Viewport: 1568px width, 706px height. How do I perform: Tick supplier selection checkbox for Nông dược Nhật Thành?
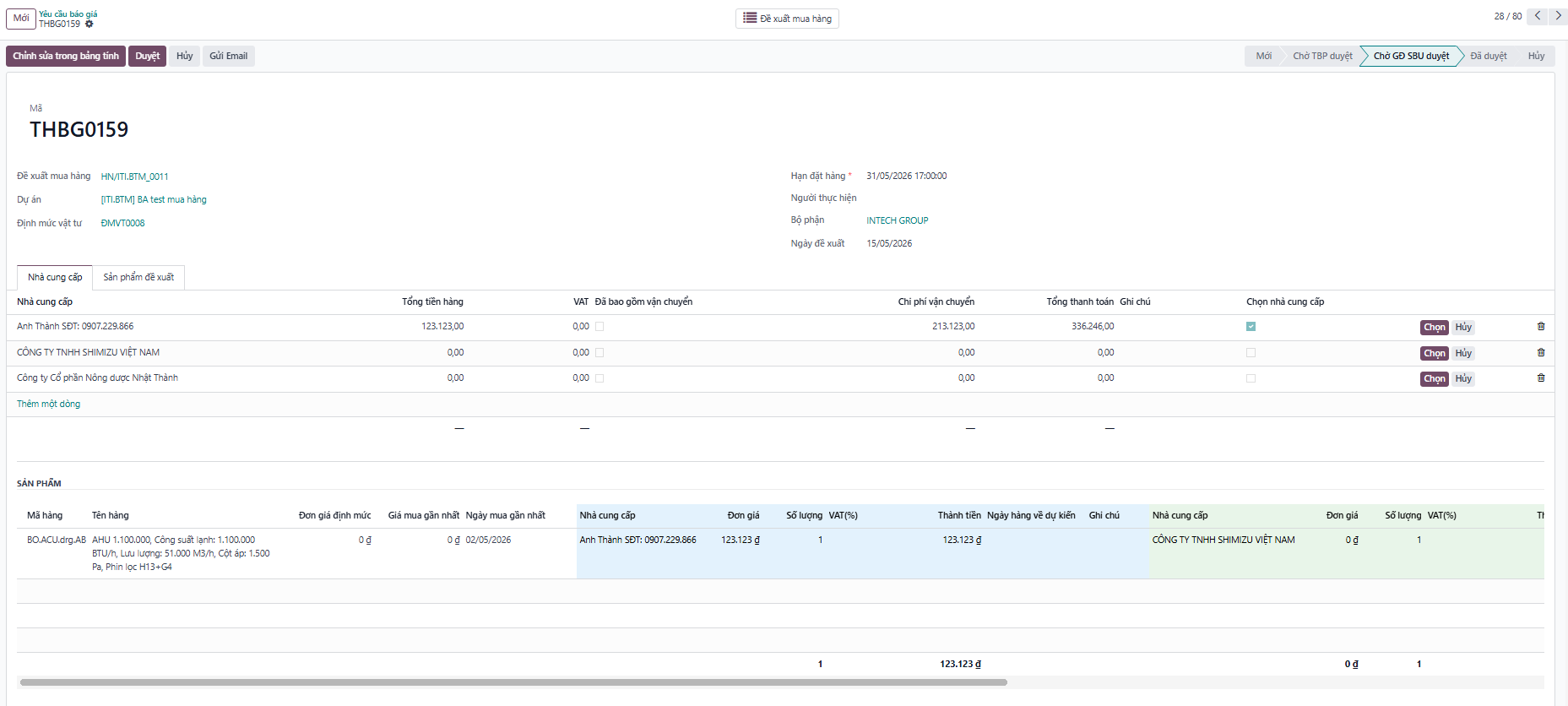1251,378
